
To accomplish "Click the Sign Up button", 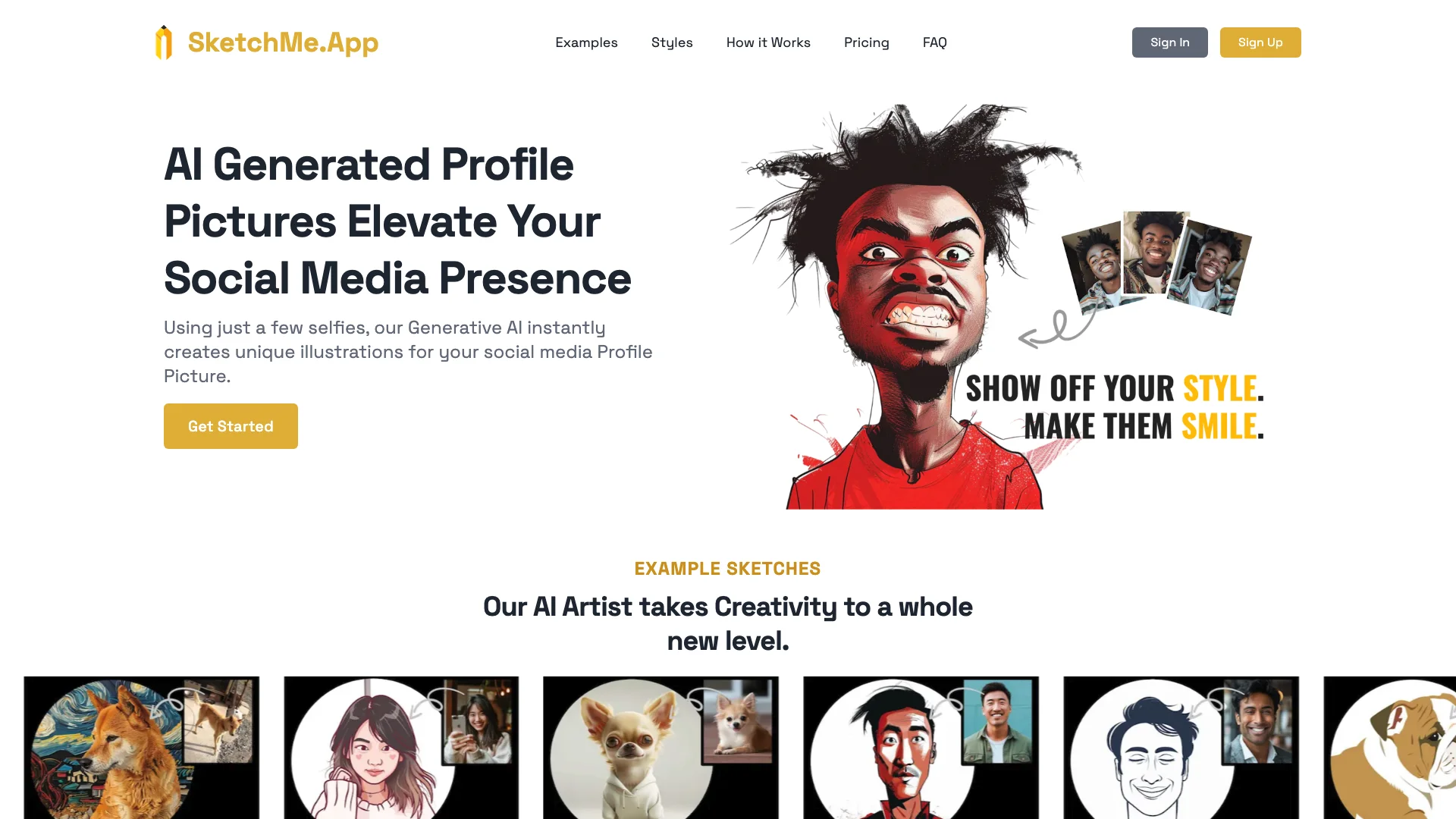I will tap(1260, 42).
